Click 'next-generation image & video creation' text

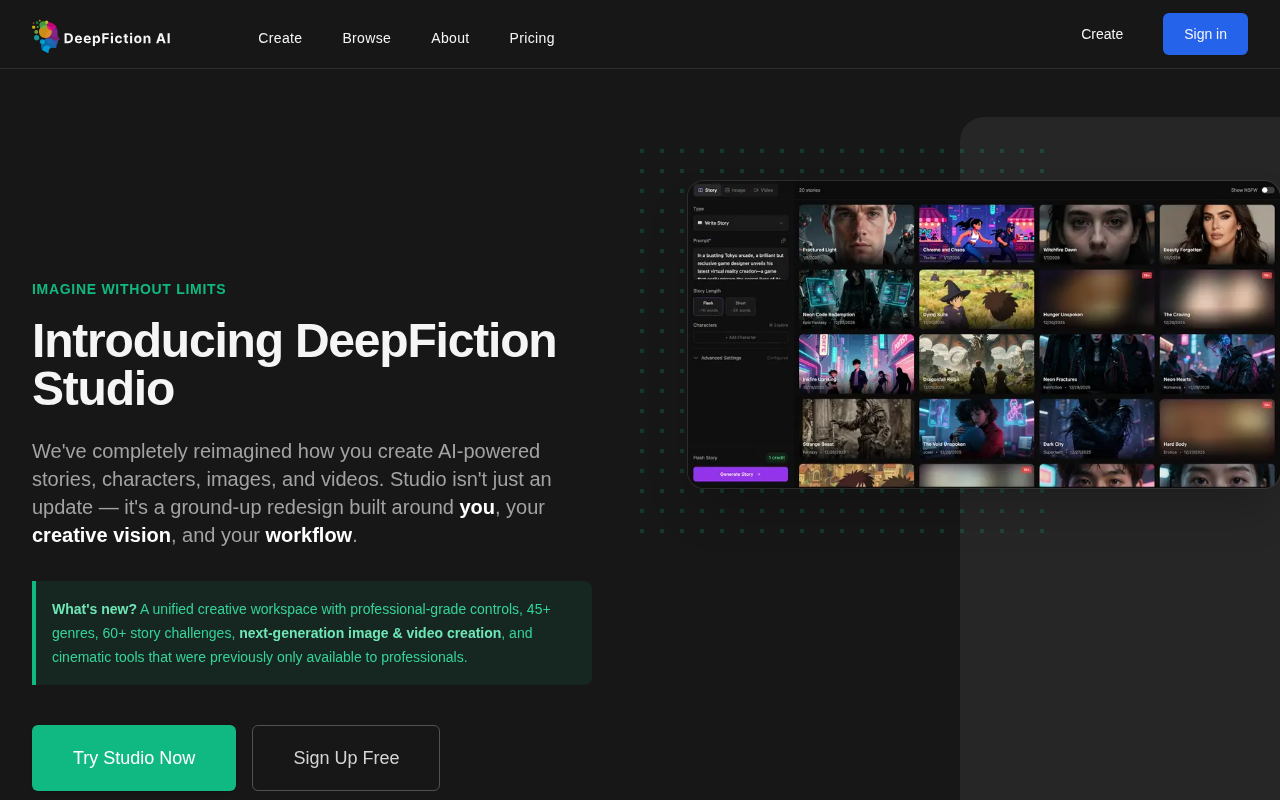(x=370, y=633)
